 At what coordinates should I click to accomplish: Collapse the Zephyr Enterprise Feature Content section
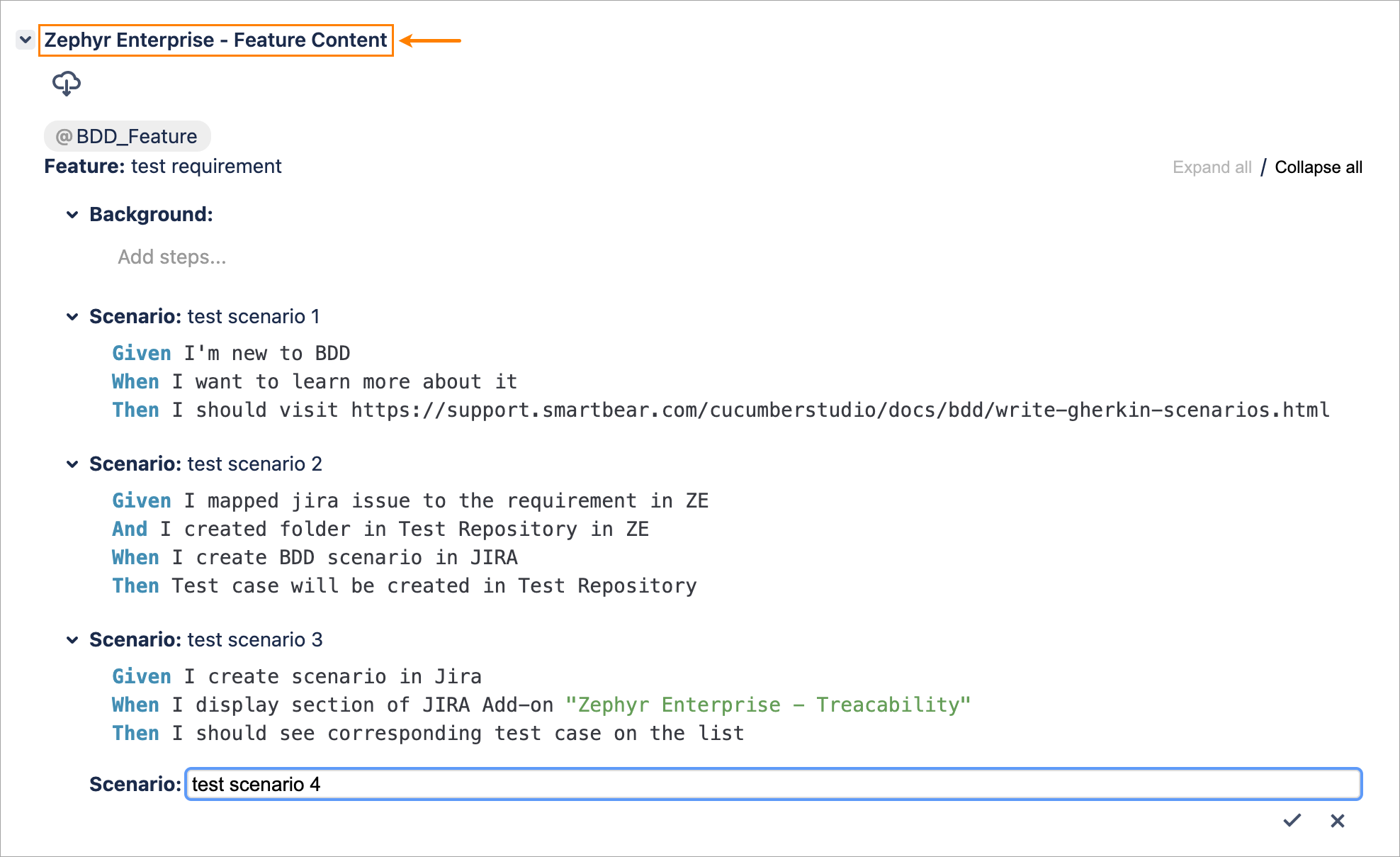pyautogui.click(x=26, y=40)
